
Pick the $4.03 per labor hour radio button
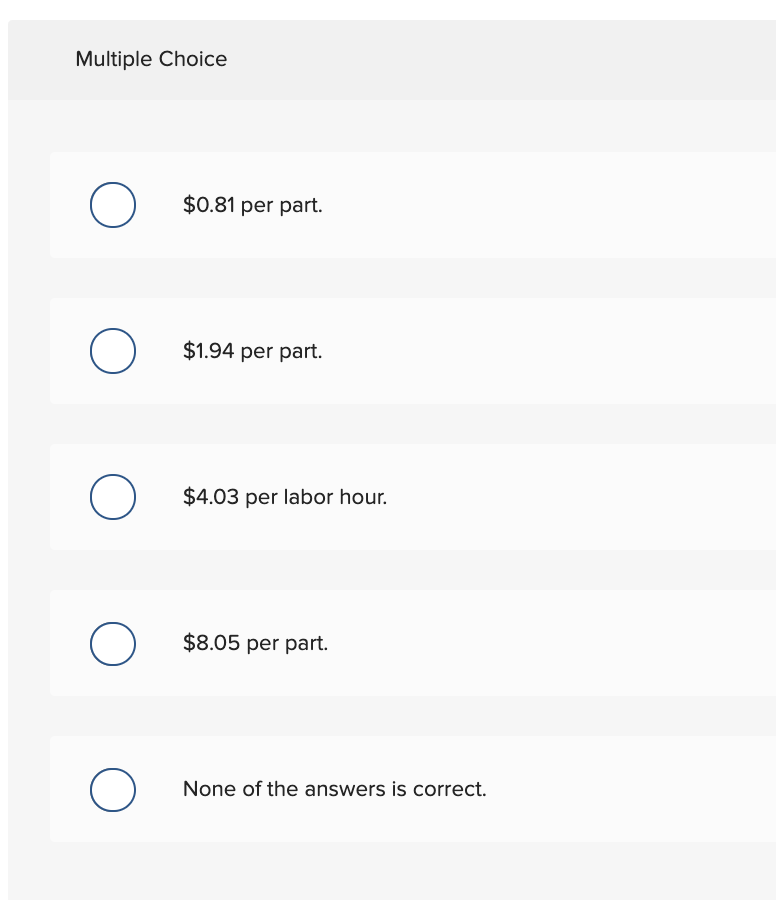(x=113, y=497)
